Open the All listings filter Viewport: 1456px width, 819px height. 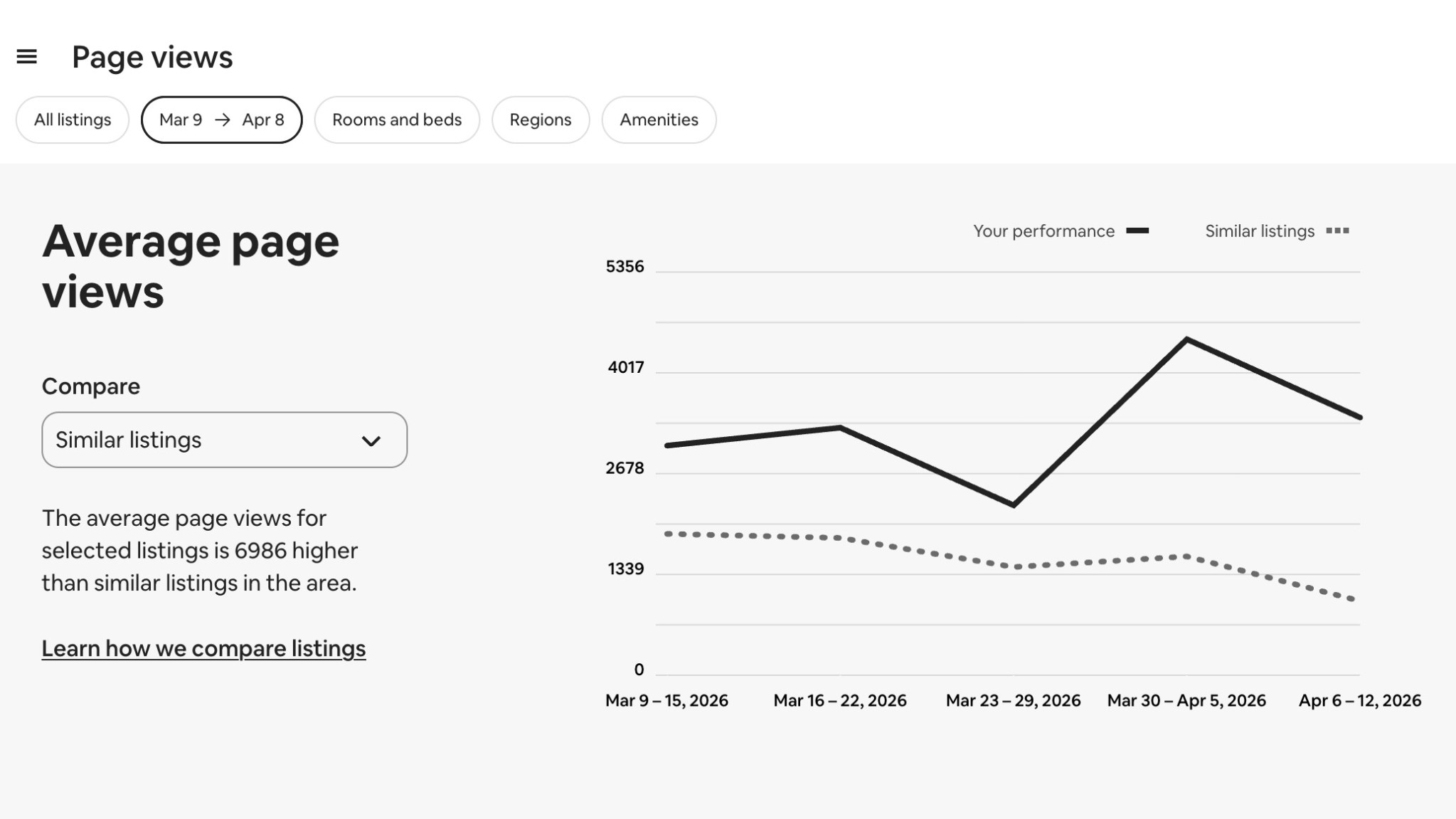pos(73,120)
